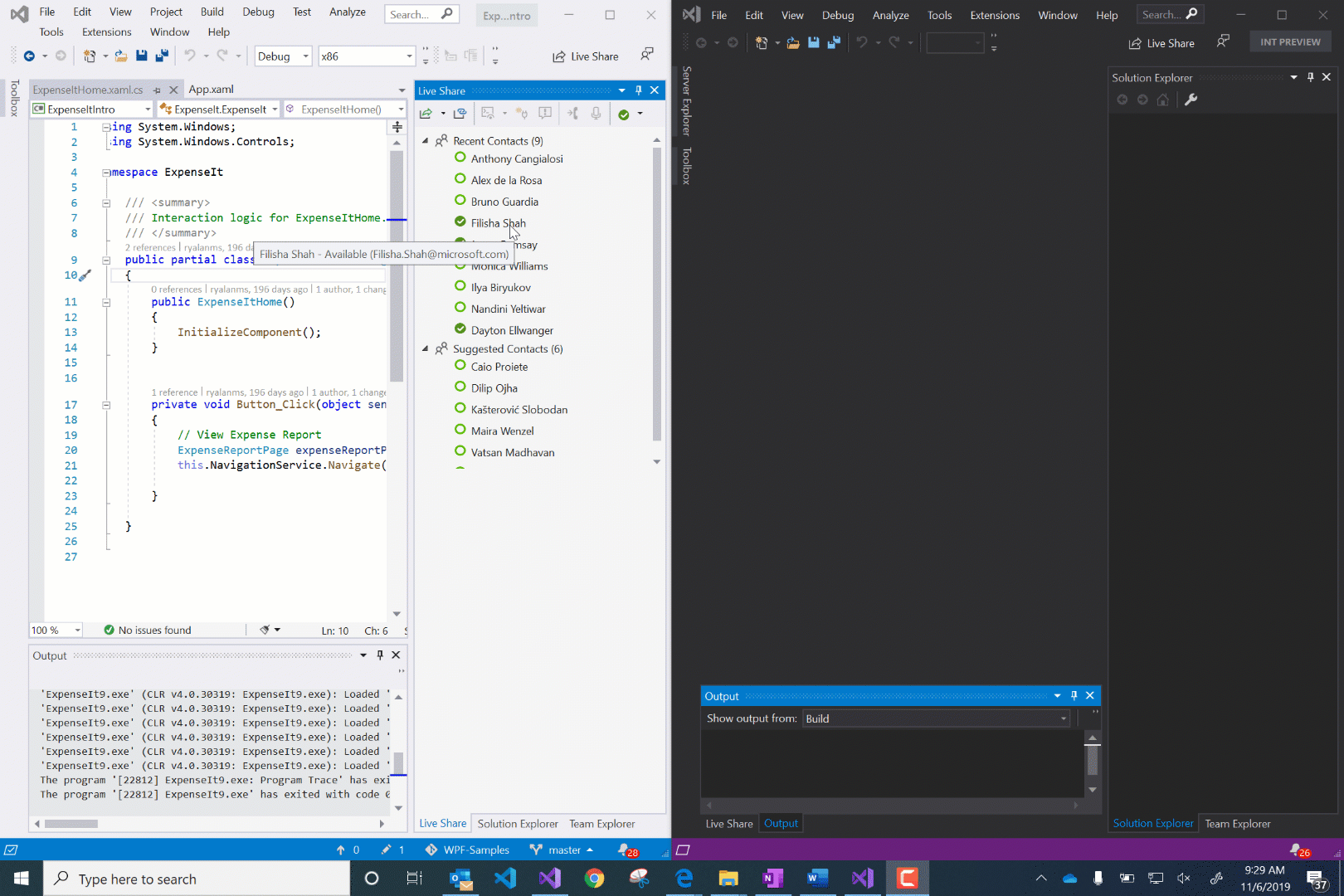Screen dimensions: 1344x896
Task: Click search box in dark Visual Studio
Action: point(1170,14)
